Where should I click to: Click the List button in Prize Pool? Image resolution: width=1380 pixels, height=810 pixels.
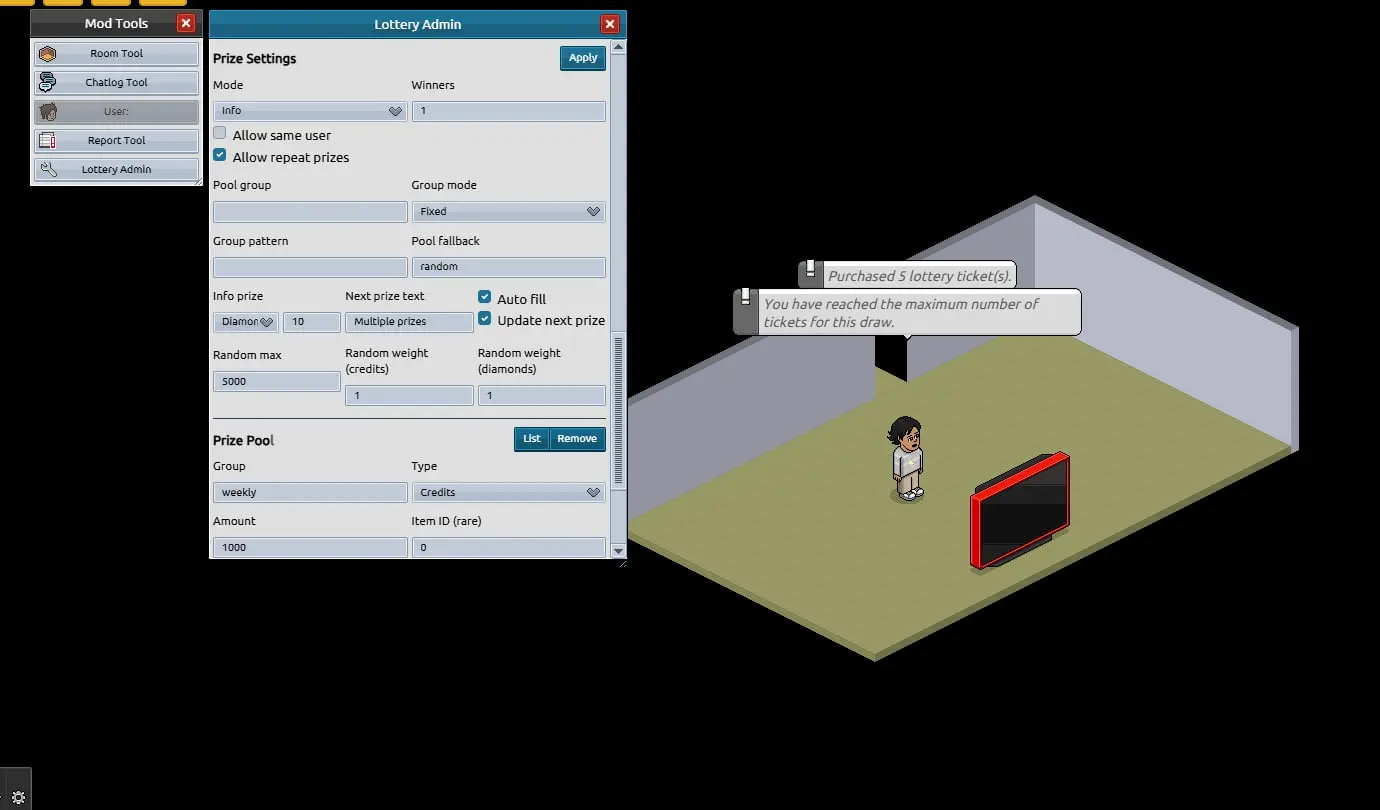(x=532, y=439)
